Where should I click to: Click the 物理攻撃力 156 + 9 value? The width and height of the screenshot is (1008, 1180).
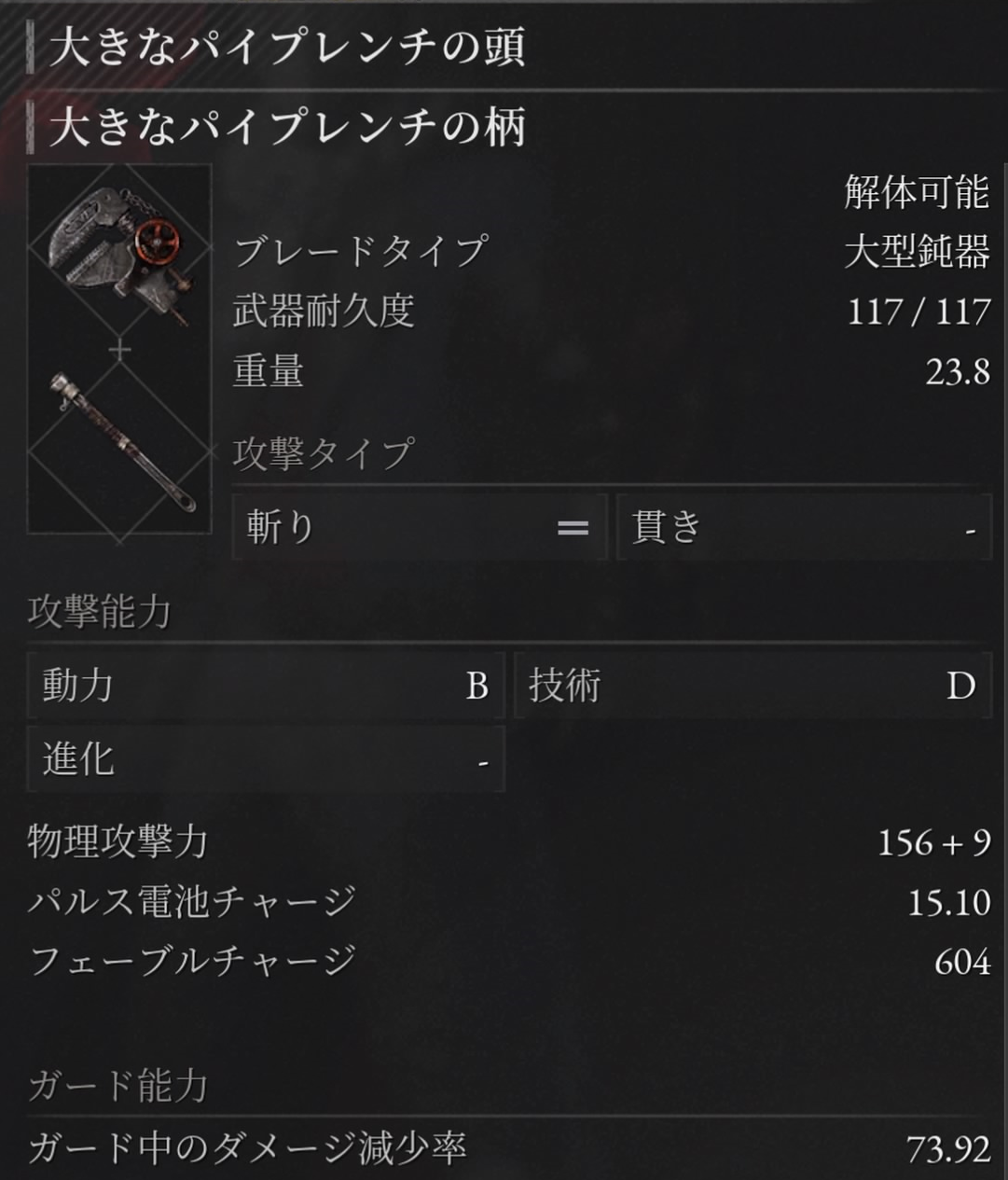point(933,843)
